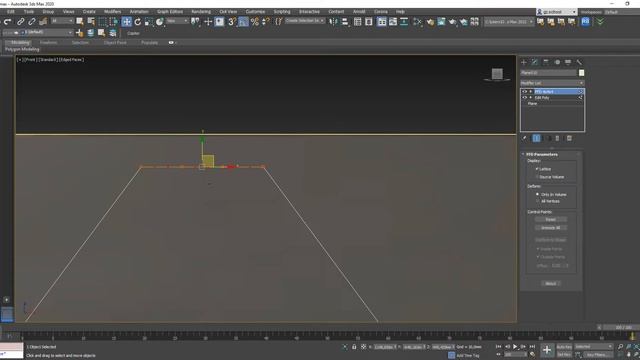640x360 pixels.
Task: Activate the Select and Place tool
Action: (160, 22)
